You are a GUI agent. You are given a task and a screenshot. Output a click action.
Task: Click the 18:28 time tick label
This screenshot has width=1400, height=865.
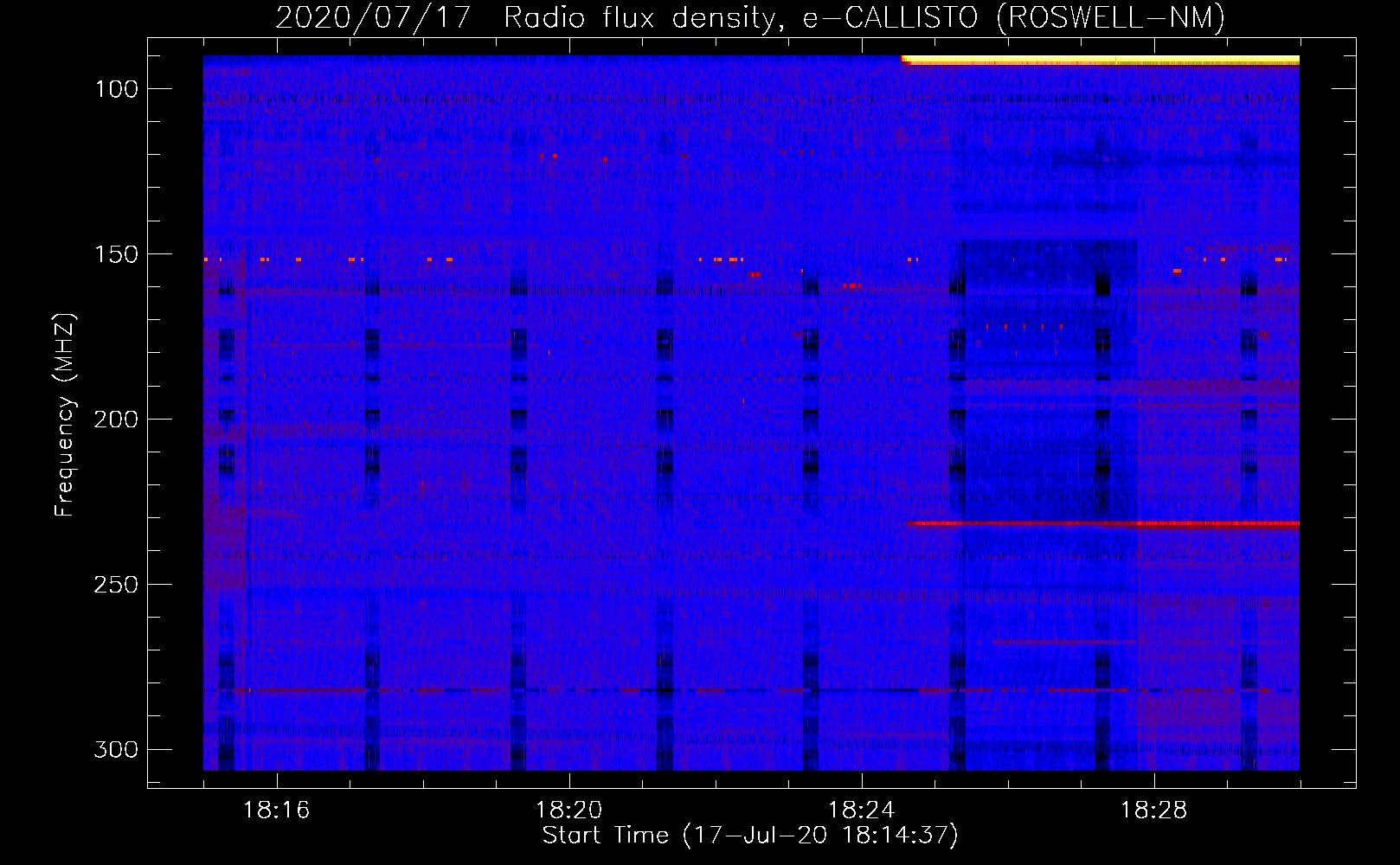[1153, 811]
